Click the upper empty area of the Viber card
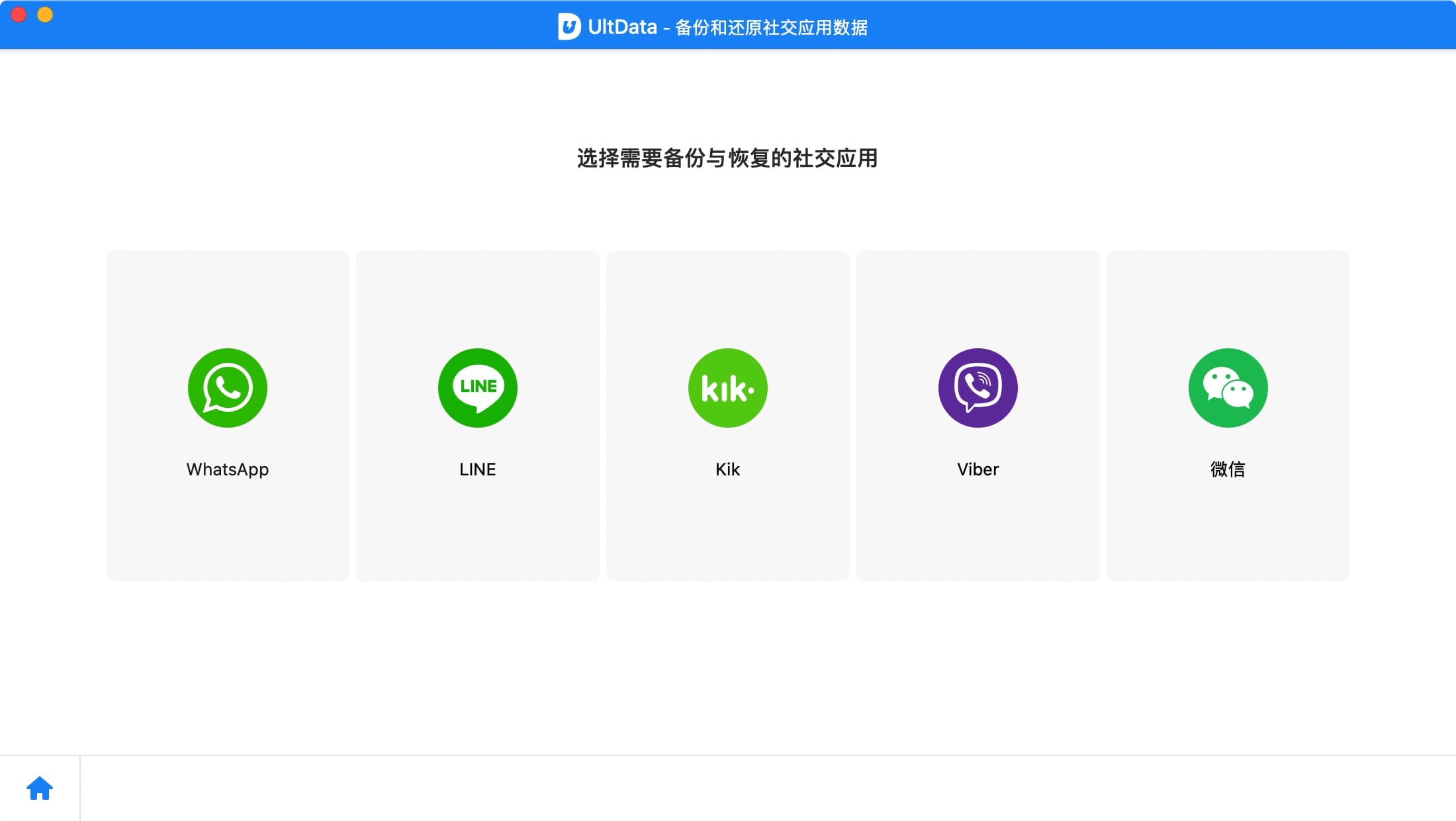 (x=978, y=295)
